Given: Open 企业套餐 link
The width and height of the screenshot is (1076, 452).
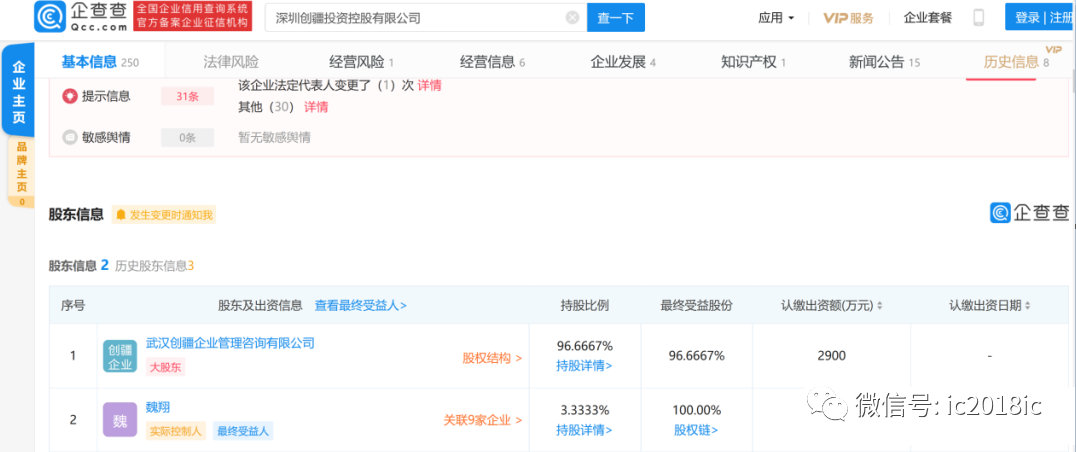Looking at the screenshot, I should pyautogui.click(x=926, y=19).
